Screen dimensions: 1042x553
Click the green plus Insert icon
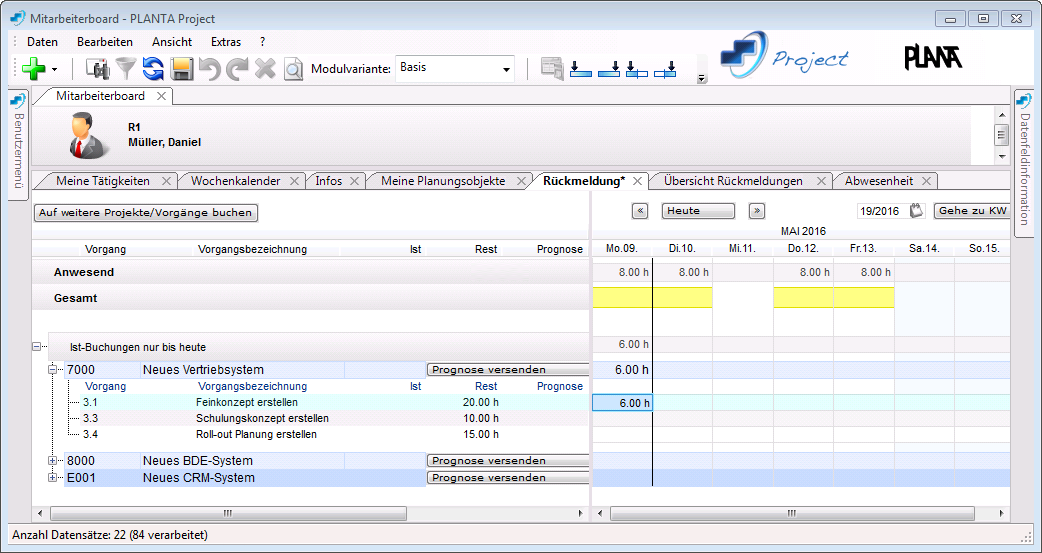pyautogui.click(x=33, y=68)
